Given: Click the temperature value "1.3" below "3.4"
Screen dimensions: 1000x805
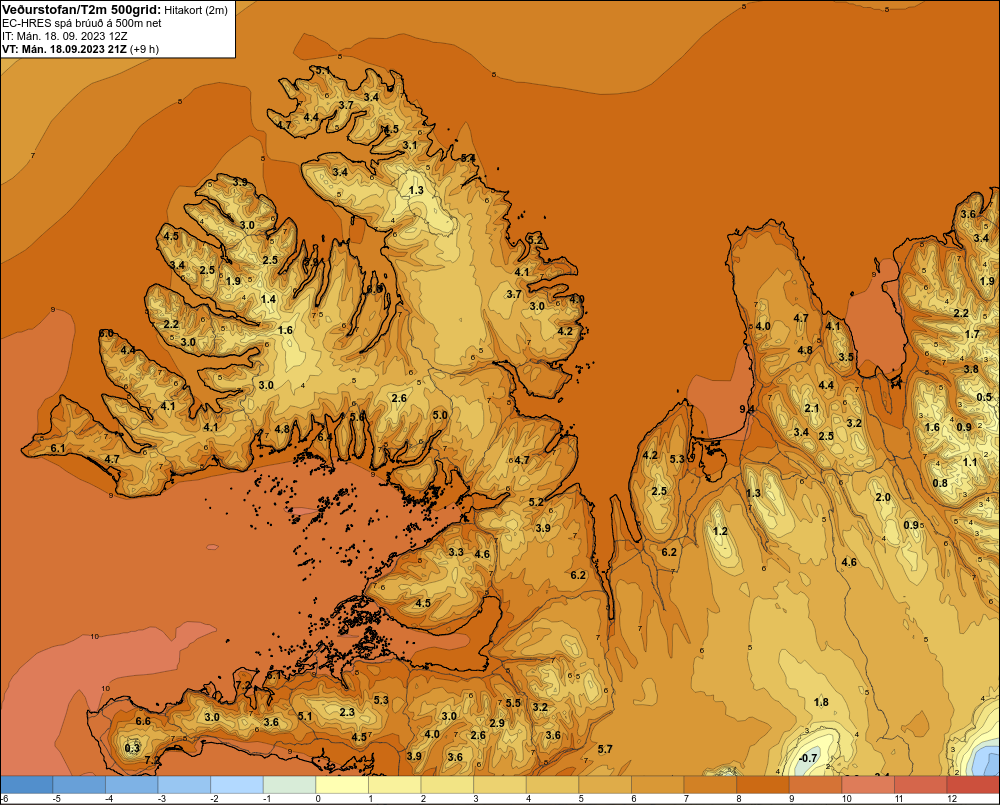Looking at the screenshot, I should 416,191.
